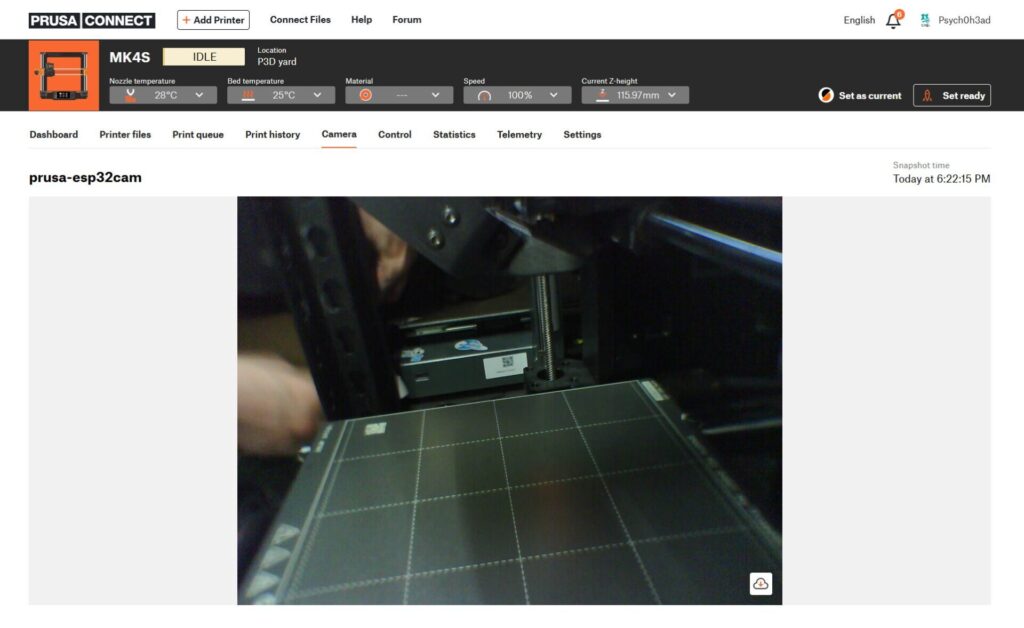Click the nozzle temperature icon

pyautogui.click(x=130, y=95)
